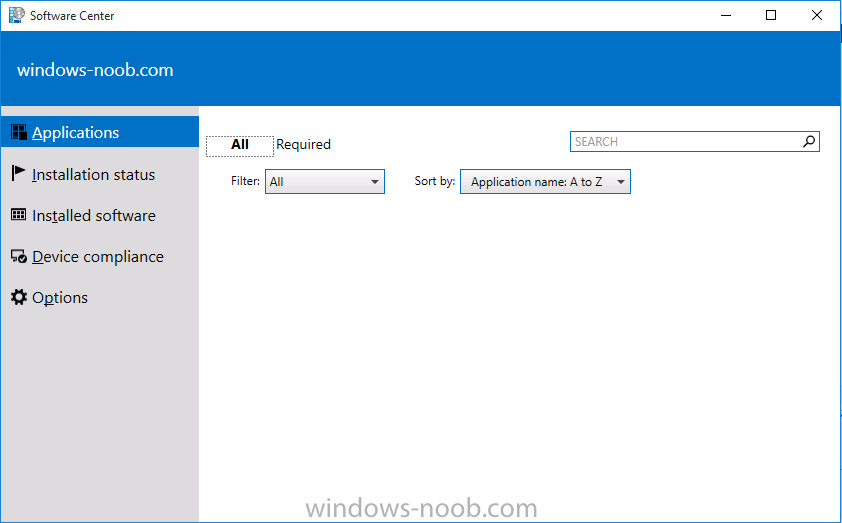Switch to the Required tab
842x523 pixels.
(x=303, y=144)
